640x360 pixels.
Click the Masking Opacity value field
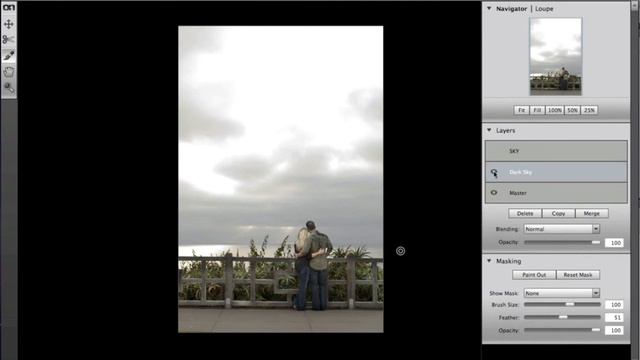pos(614,330)
